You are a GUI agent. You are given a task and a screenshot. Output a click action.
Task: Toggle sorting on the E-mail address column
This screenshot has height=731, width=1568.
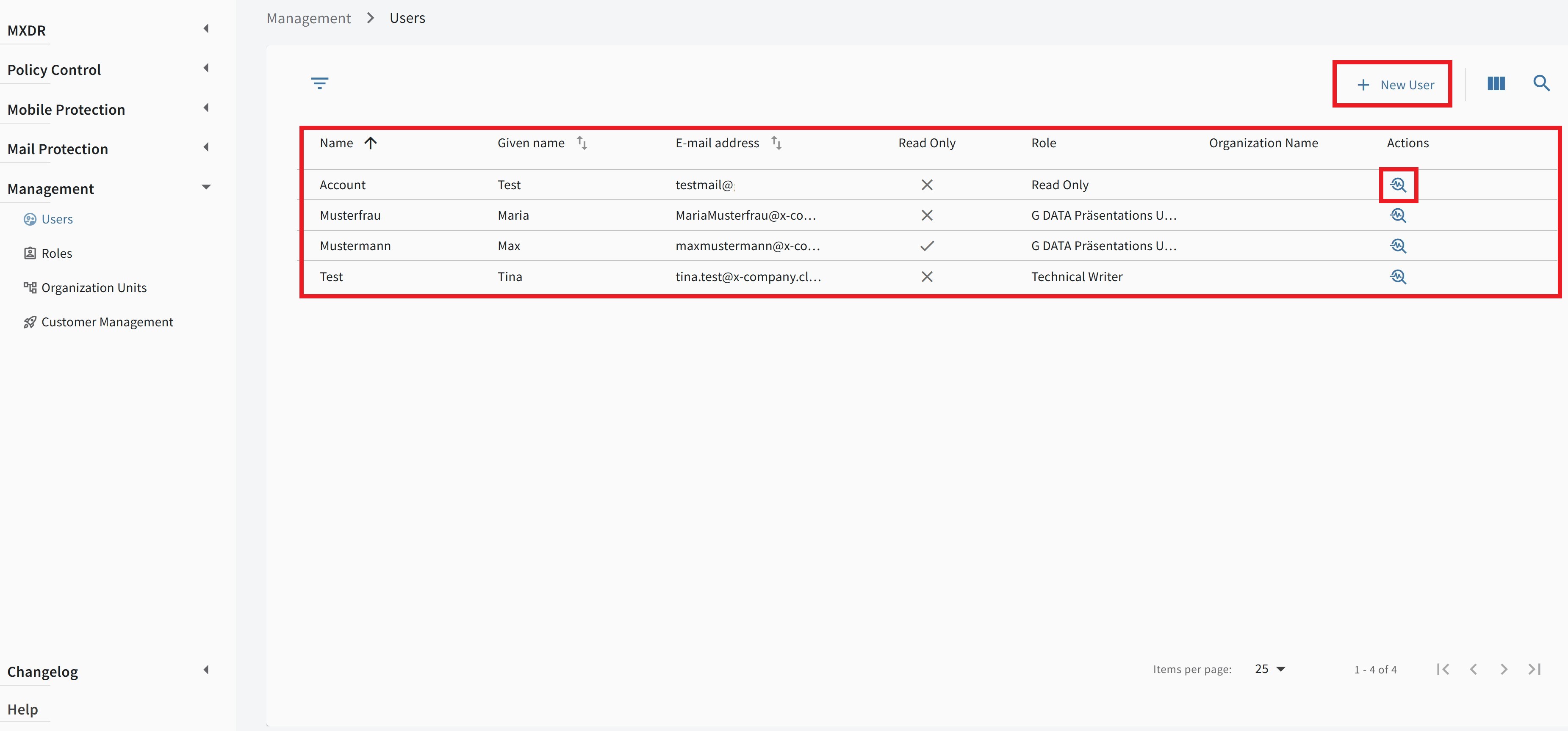[x=777, y=143]
